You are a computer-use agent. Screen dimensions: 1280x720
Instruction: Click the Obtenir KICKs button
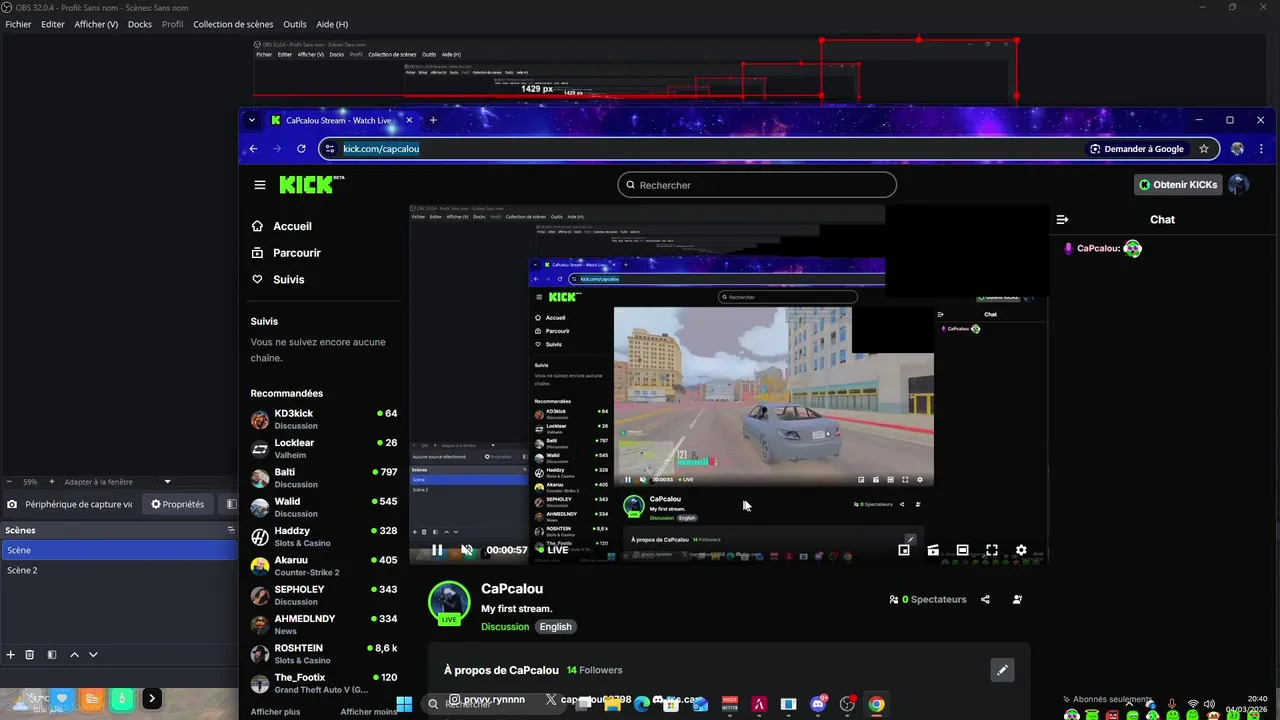point(1178,185)
